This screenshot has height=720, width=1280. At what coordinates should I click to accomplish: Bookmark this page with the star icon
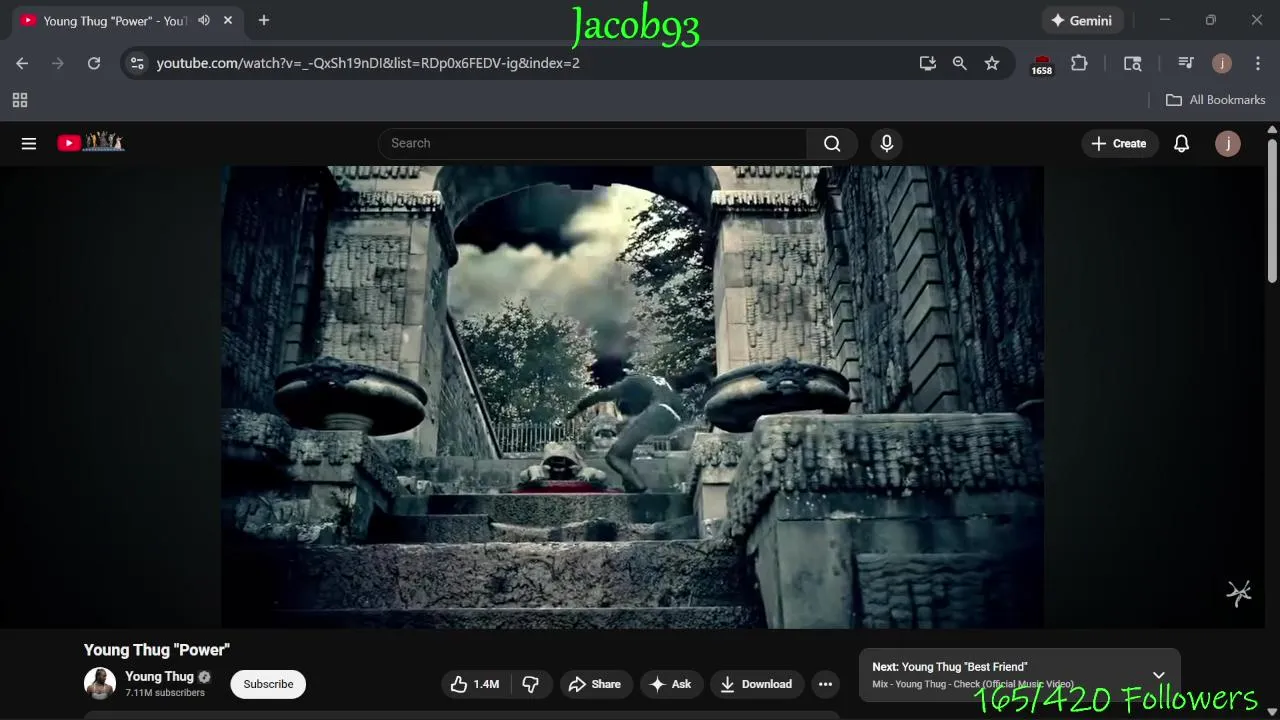point(992,63)
